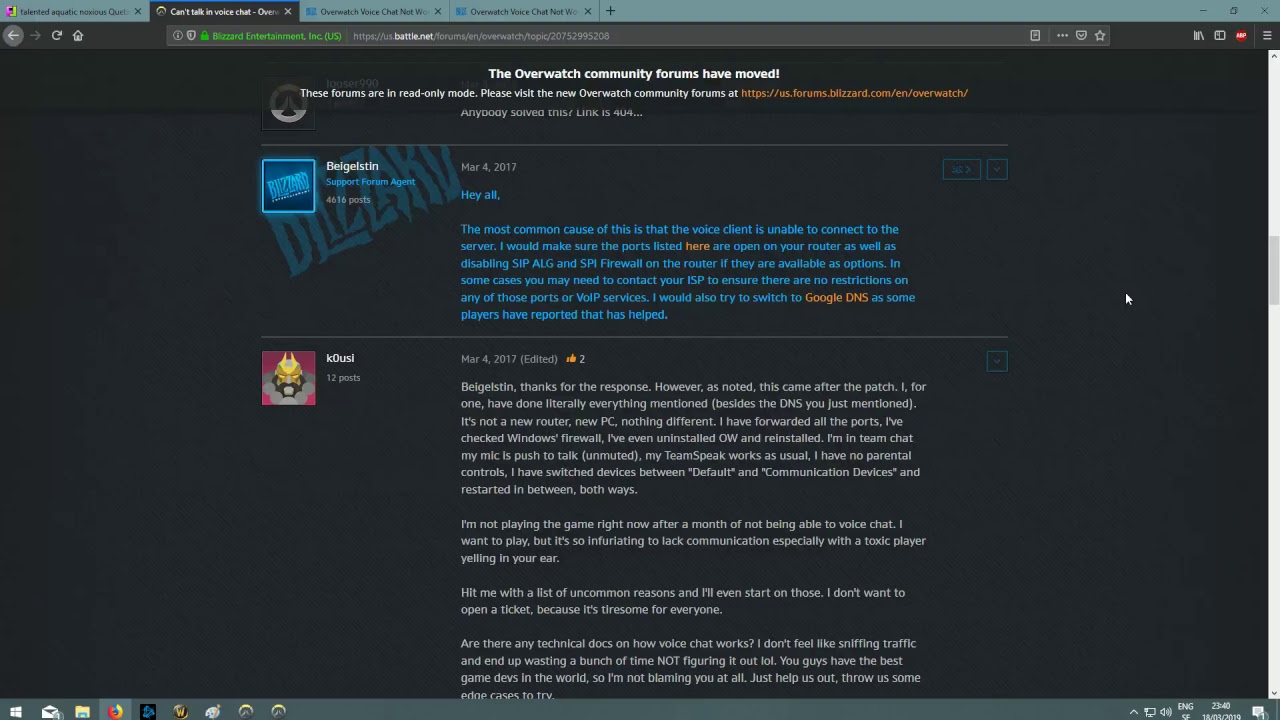Open volume control in tray

[x=1166, y=712]
